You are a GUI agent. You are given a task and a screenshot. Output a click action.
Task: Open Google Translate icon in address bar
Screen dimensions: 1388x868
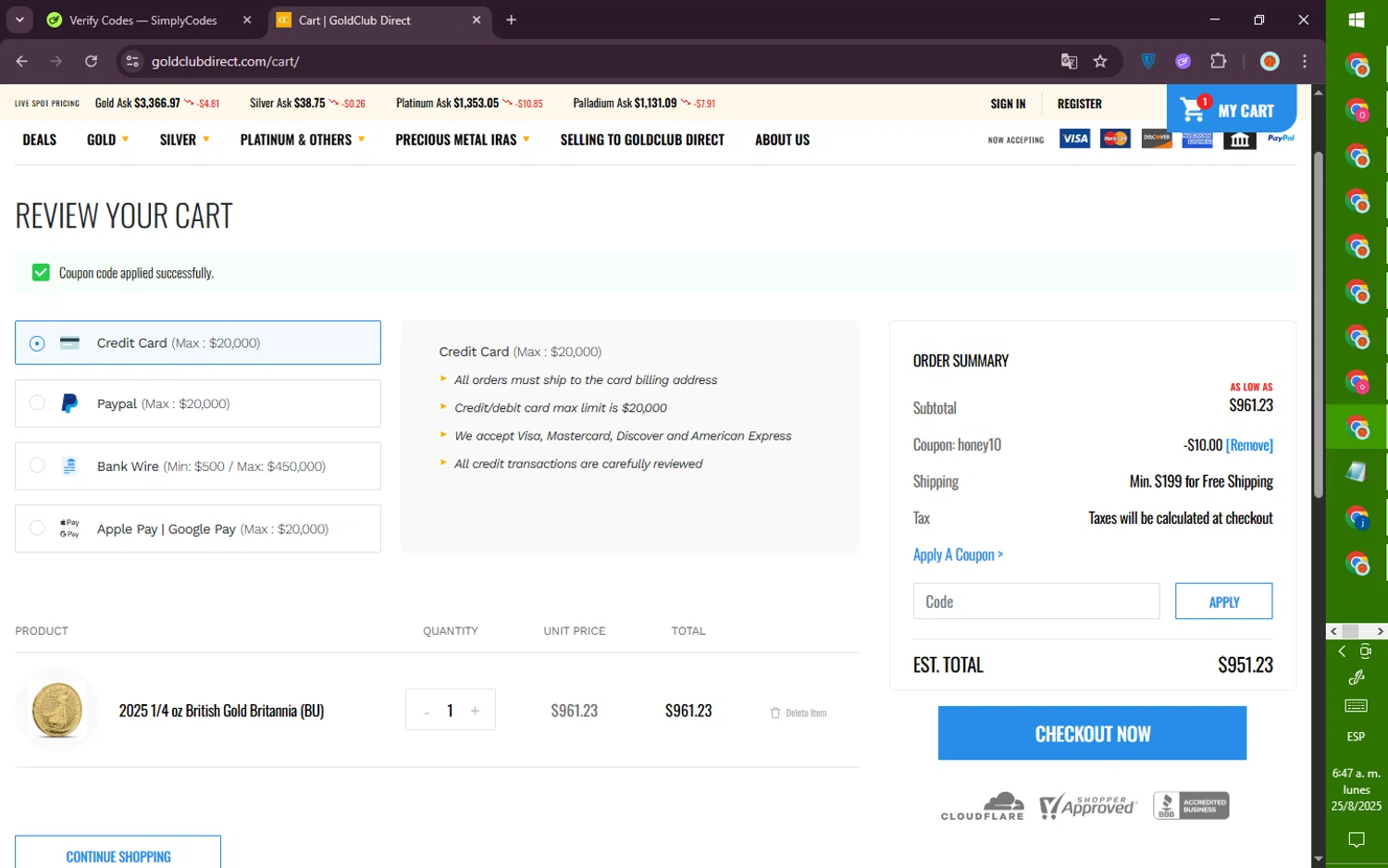coord(1069,61)
